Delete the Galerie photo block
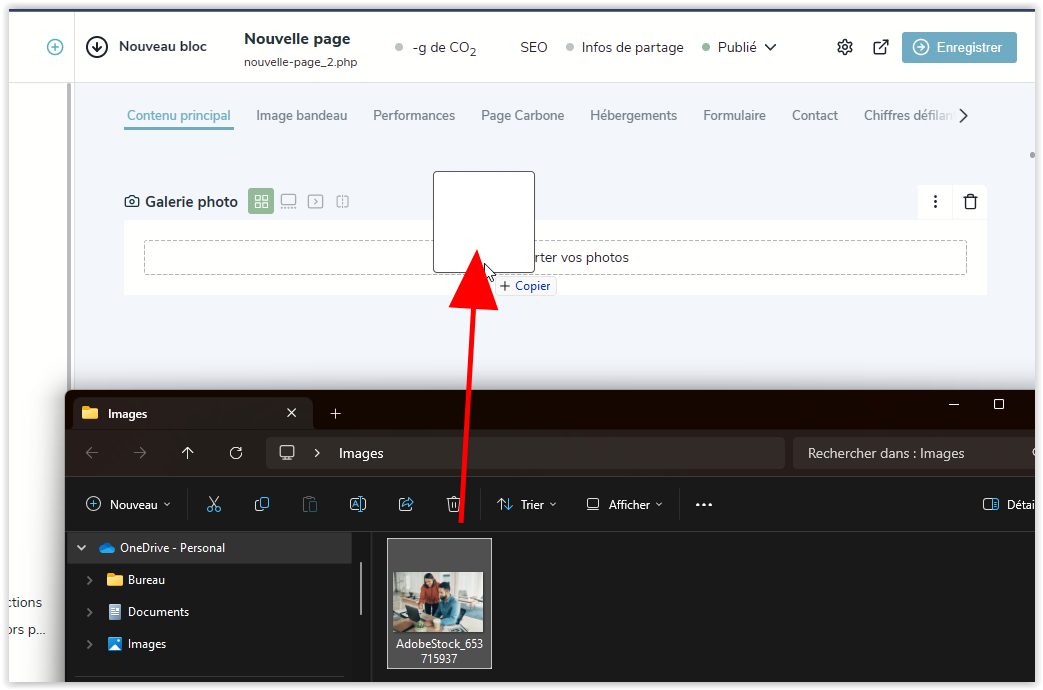The width and height of the screenshot is (1043, 690). (970, 202)
